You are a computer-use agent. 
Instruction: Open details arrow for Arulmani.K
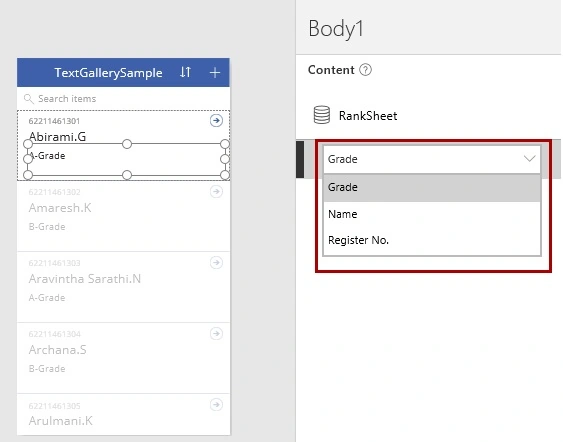click(216, 405)
